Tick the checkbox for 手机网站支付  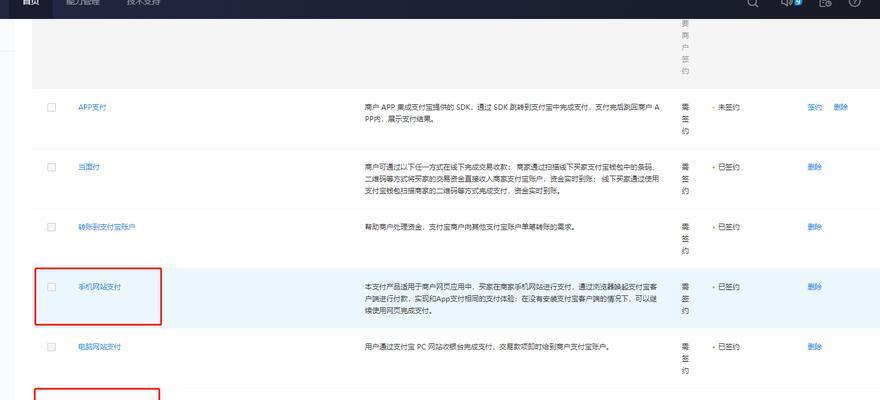52,287
